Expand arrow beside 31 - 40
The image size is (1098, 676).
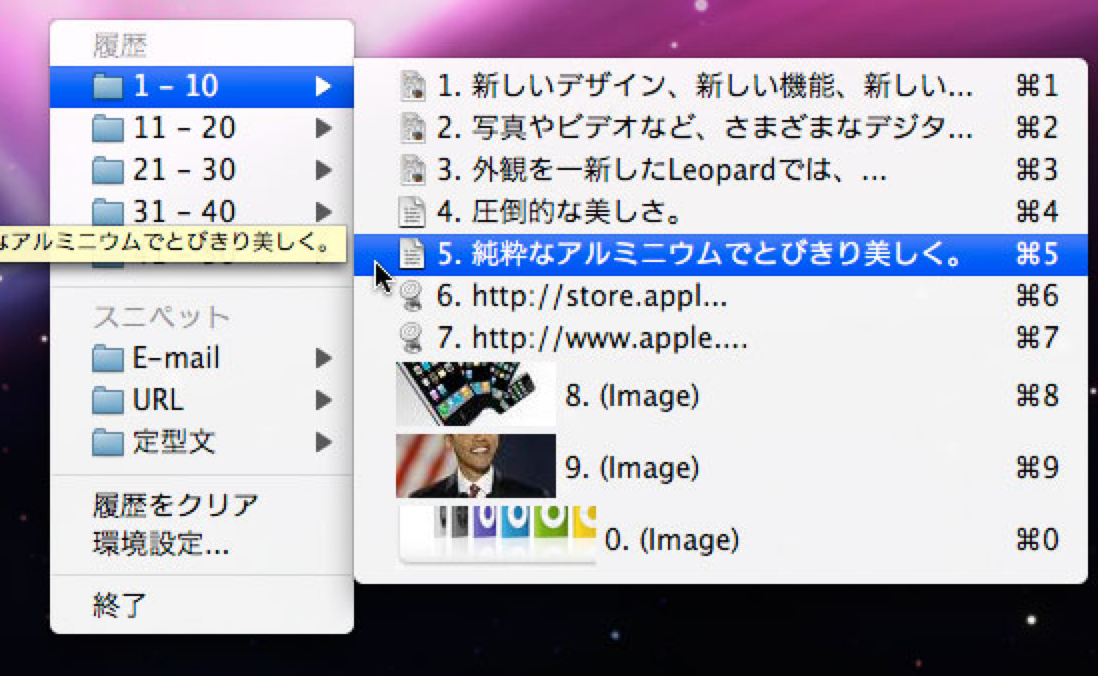(323, 212)
